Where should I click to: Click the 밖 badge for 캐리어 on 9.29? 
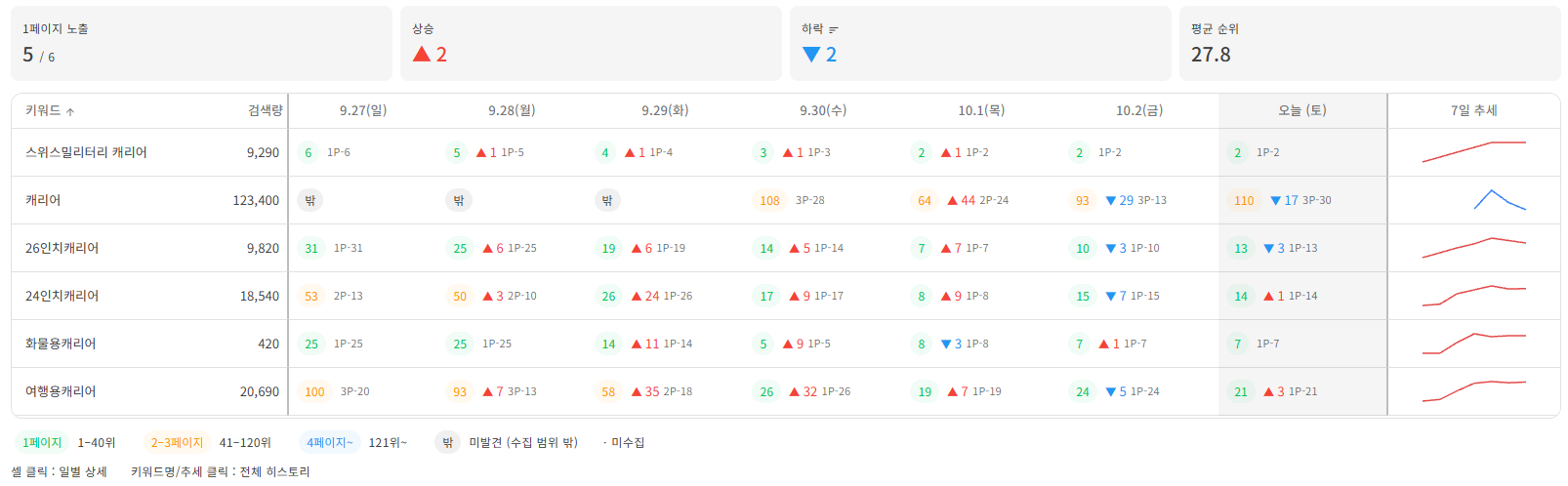click(x=606, y=200)
